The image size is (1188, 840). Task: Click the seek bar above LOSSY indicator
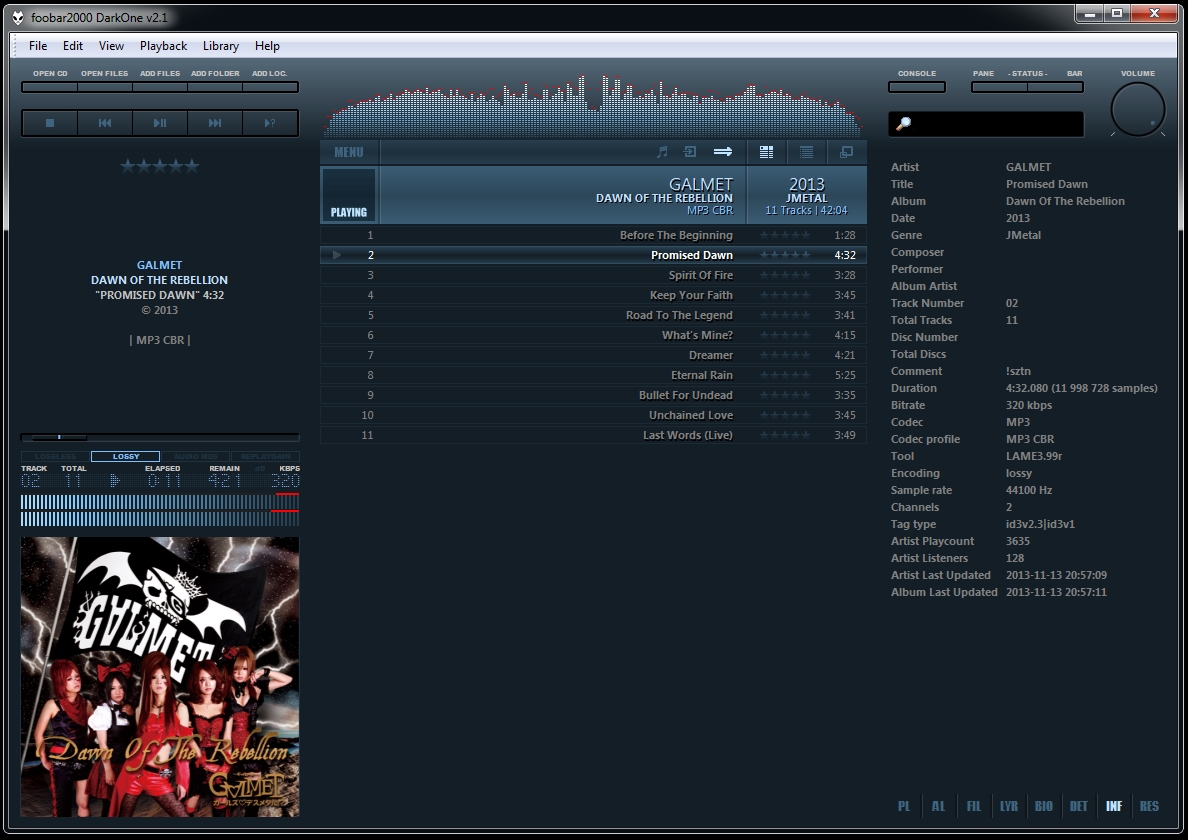pyautogui.click(x=160, y=437)
